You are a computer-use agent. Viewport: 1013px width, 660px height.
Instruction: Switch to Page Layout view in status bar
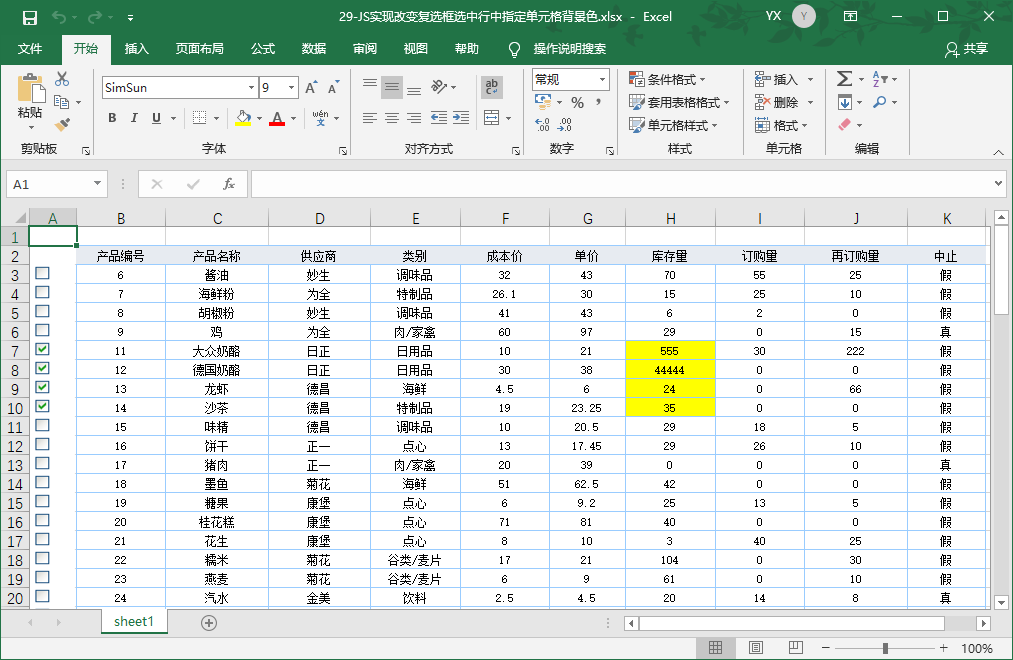(x=756, y=648)
